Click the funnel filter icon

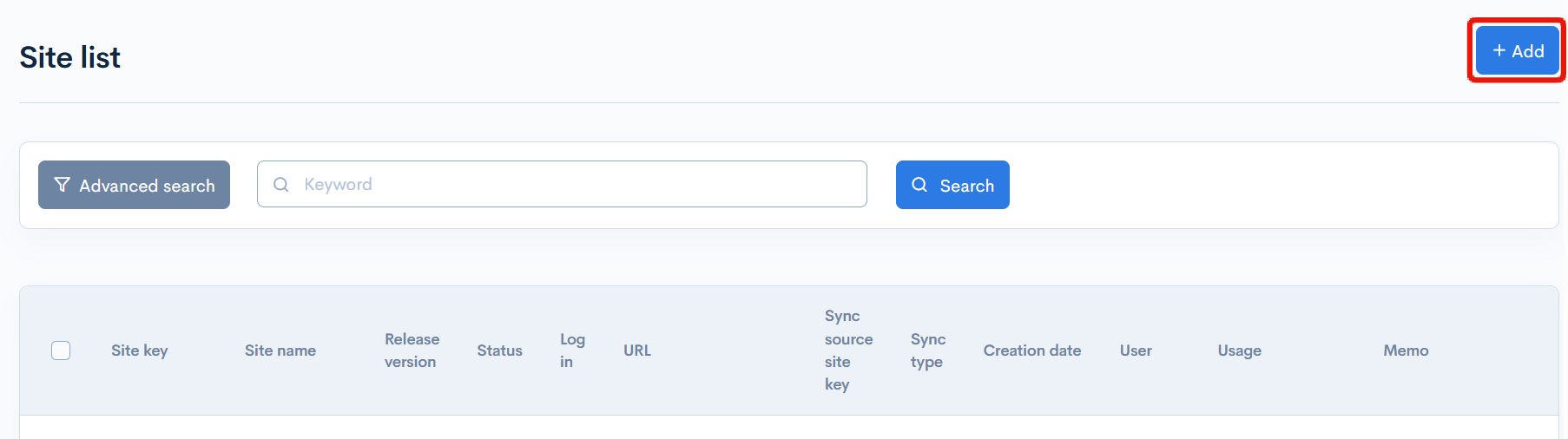tap(62, 185)
